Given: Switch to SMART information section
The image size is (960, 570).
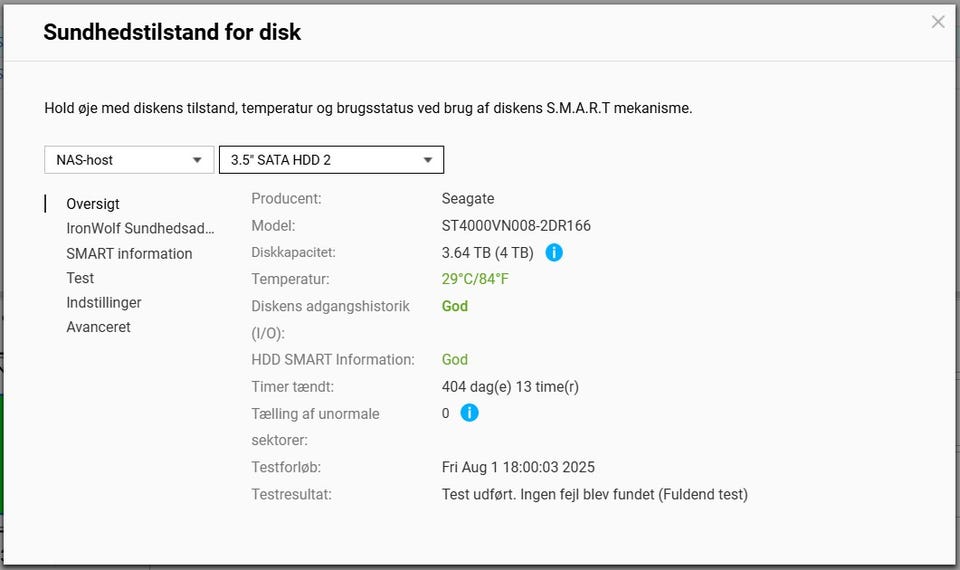Looking at the screenshot, I should (129, 253).
